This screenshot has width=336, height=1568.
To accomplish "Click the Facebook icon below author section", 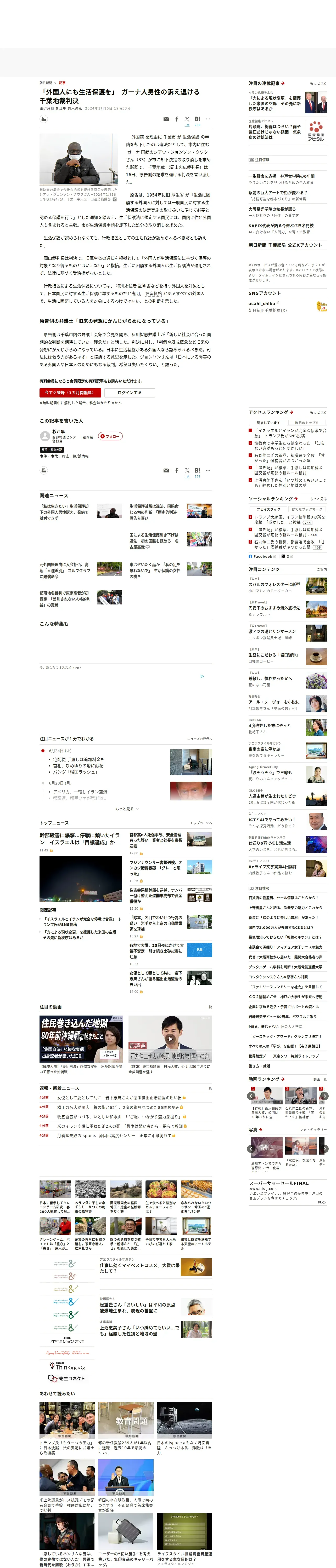I will [x=177, y=470].
